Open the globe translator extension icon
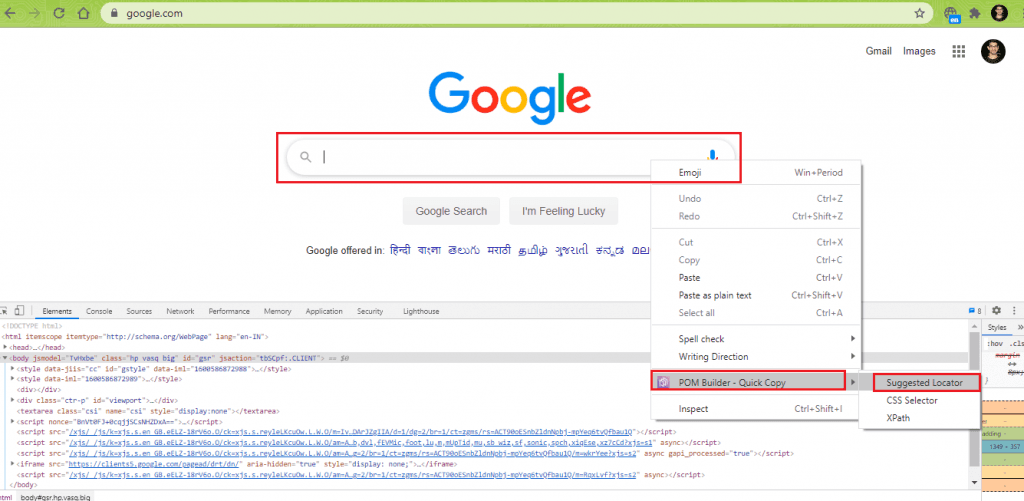Viewport: 1024px width, 501px height. pyautogui.click(x=952, y=14)
